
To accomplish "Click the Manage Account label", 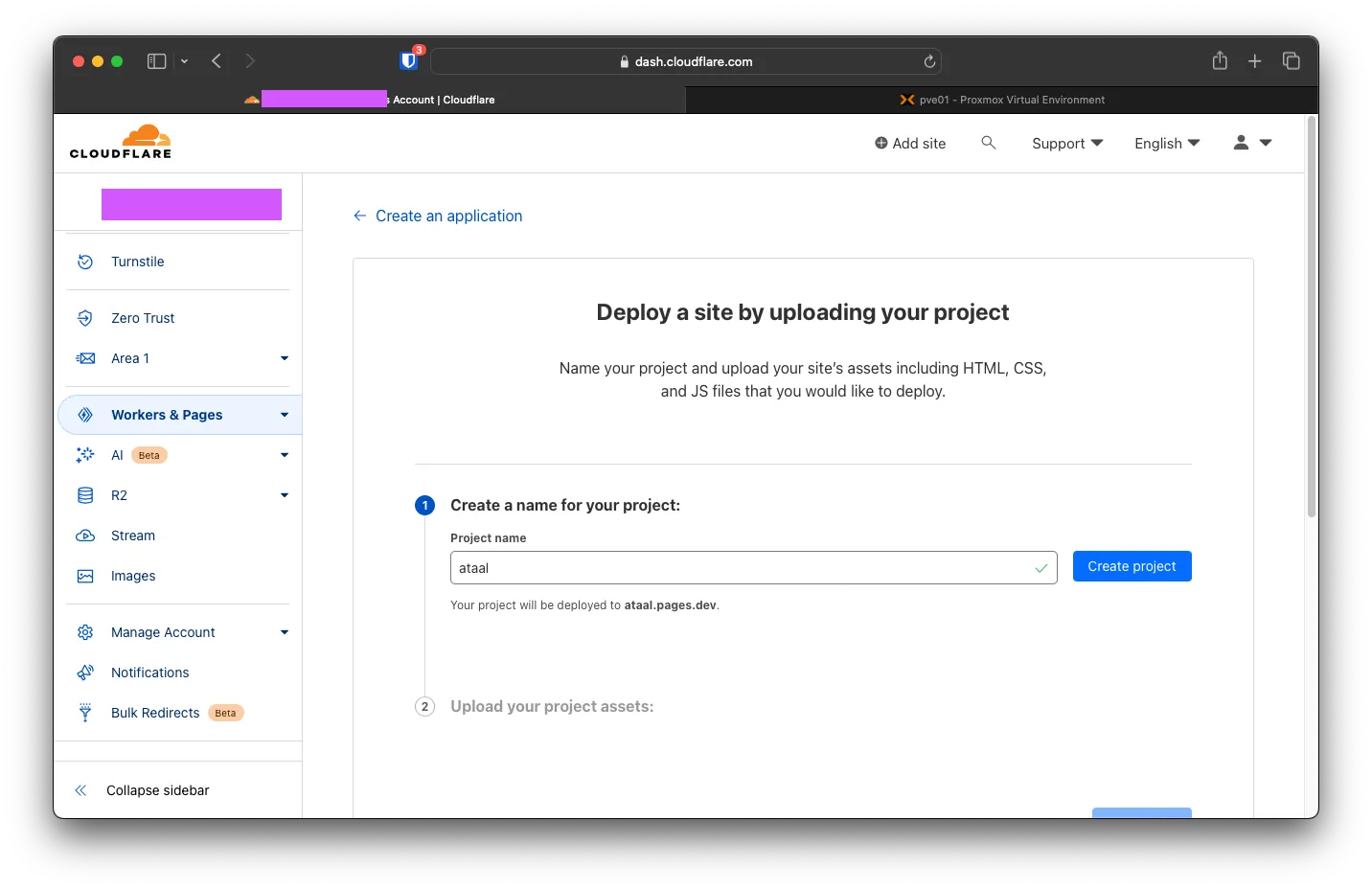I will point(163,632).
